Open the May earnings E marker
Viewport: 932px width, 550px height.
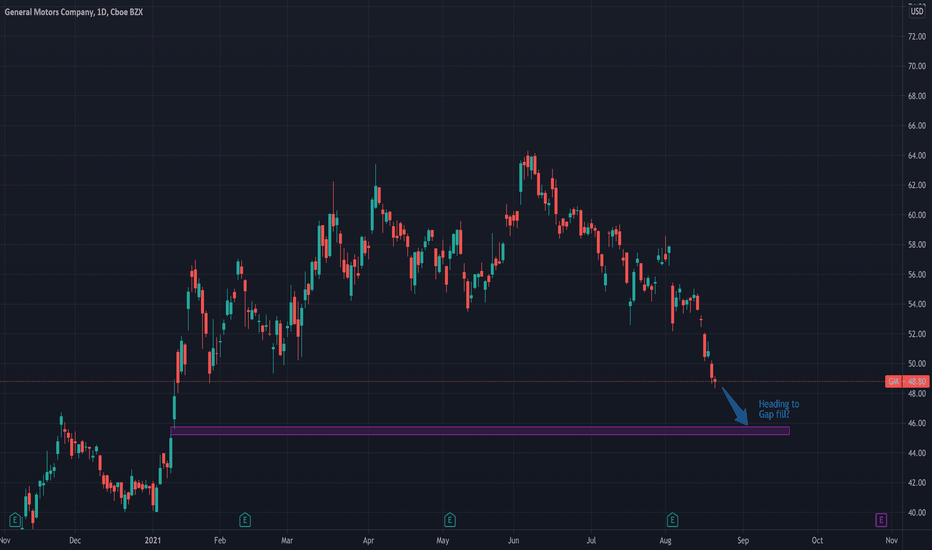[449, 520]
